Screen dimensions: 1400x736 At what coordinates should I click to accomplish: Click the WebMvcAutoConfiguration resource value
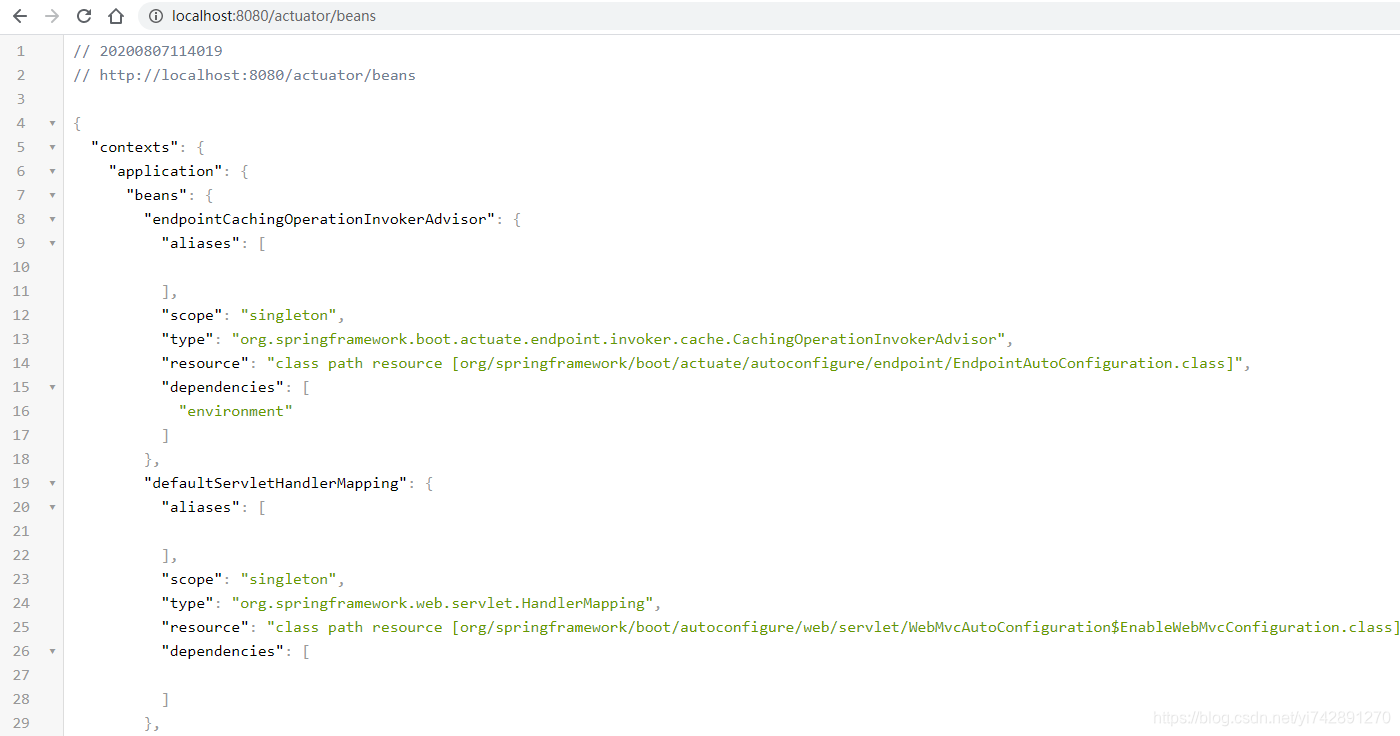[x=832, y=627]
